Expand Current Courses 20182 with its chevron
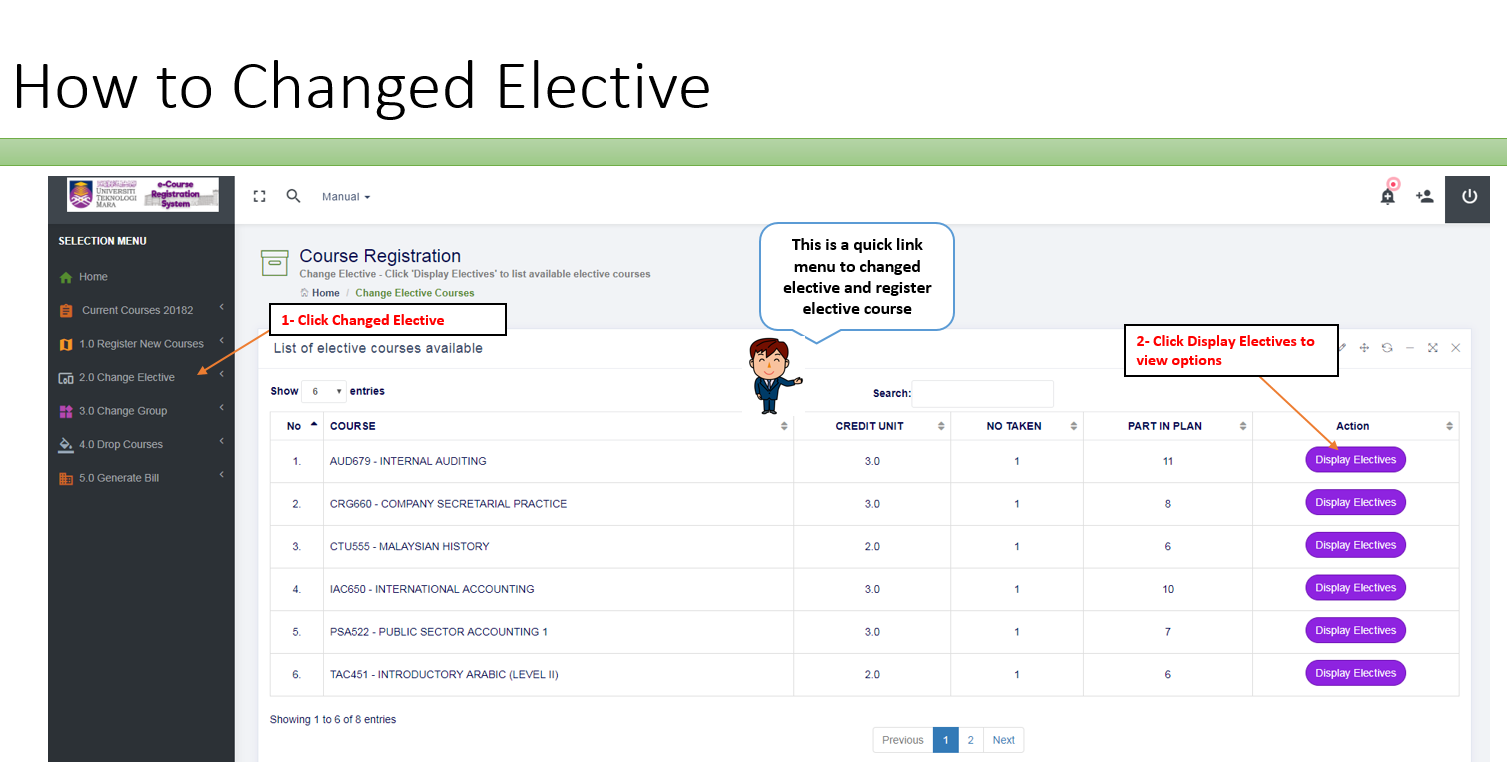The height and width of the screenshot is (782, 1507). (221, 308)
